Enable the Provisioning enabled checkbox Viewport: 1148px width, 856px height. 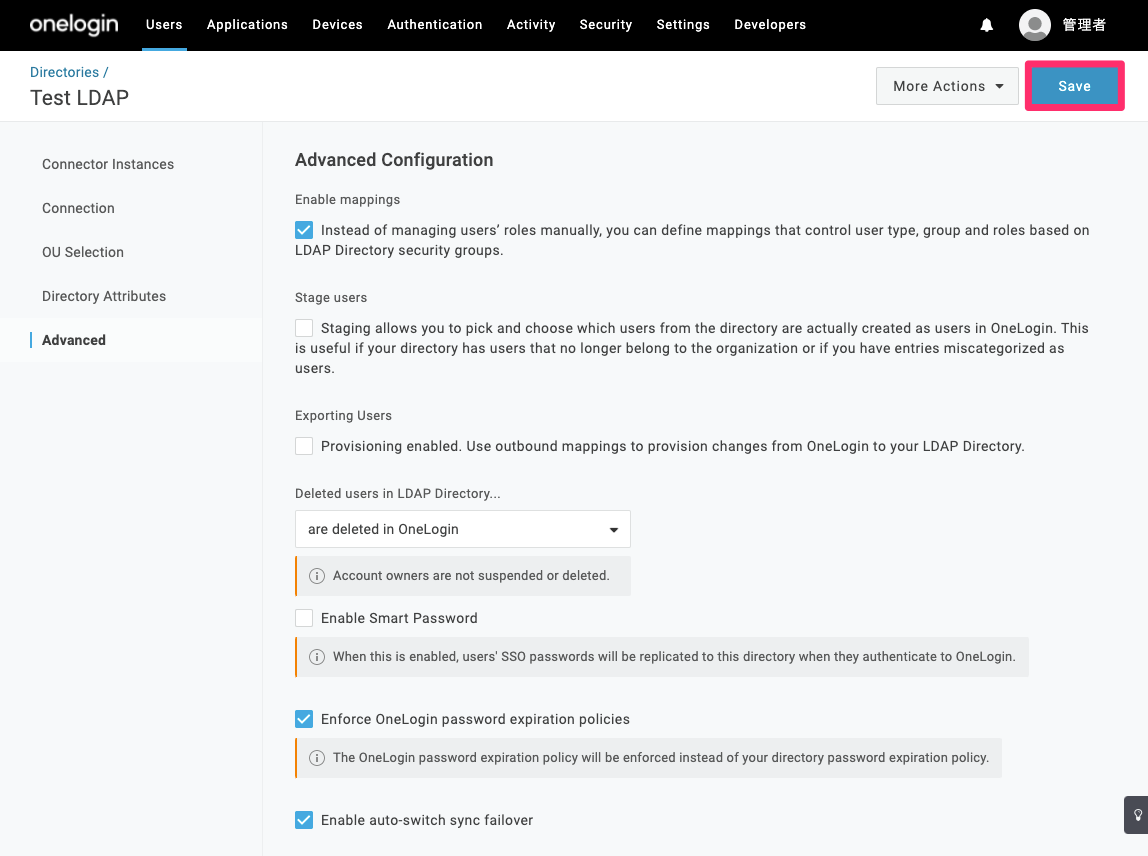click(304, 446)
